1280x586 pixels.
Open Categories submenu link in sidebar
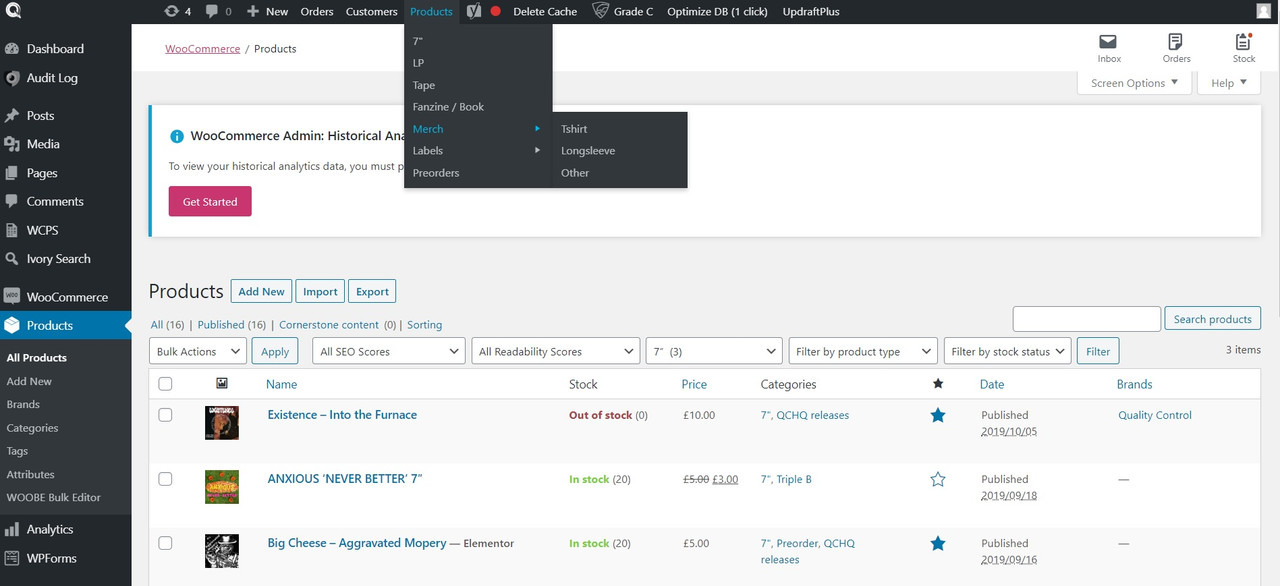point(33,428)
